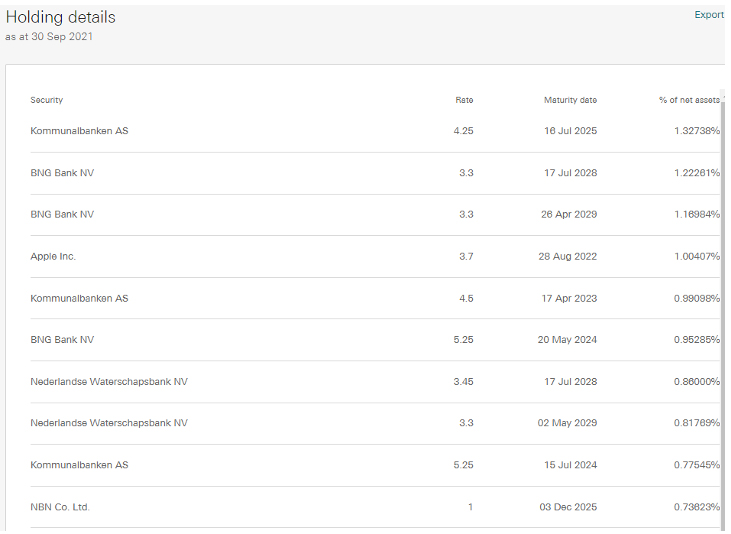Click the 3.7 rate for Apple Inc.
Viewport: 731px width, 534px height.
pyautogui.click(x=466, y=256)
